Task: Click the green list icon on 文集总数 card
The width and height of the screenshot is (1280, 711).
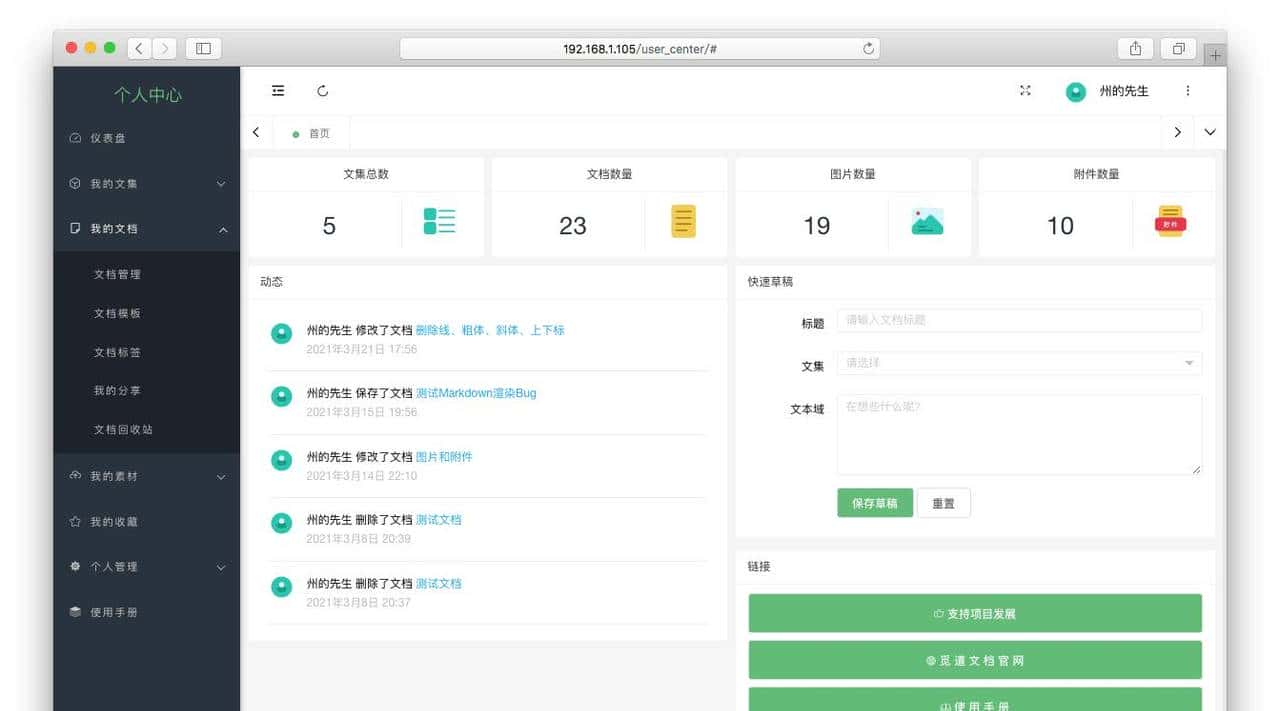Action: pyautogui.click(x=436, y=225)
